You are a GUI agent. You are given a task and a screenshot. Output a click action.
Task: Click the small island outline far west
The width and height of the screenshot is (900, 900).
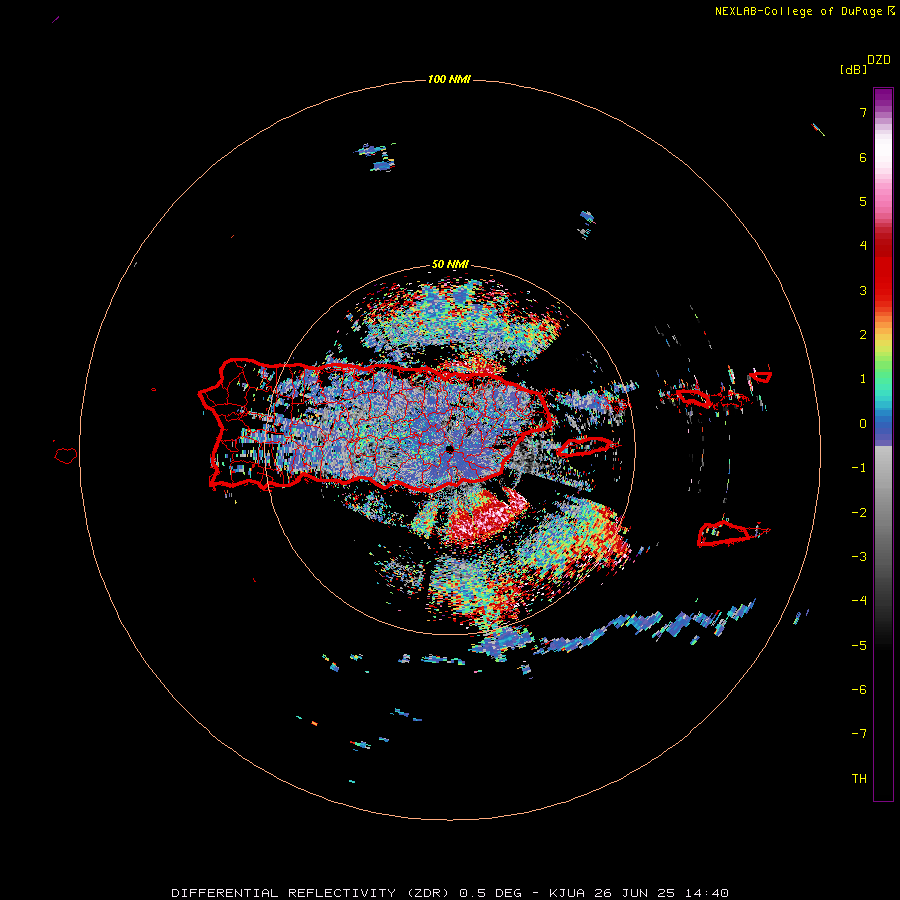[x=66, y=455]
